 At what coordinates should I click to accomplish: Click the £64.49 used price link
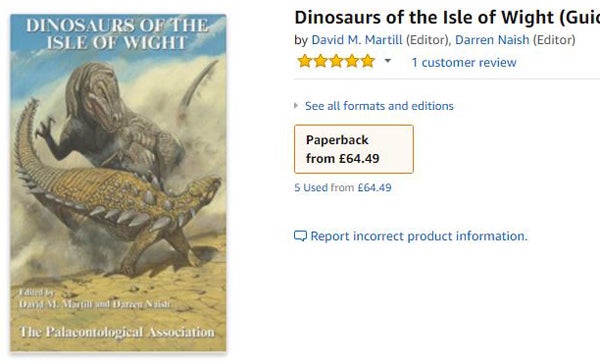point(374,188)
